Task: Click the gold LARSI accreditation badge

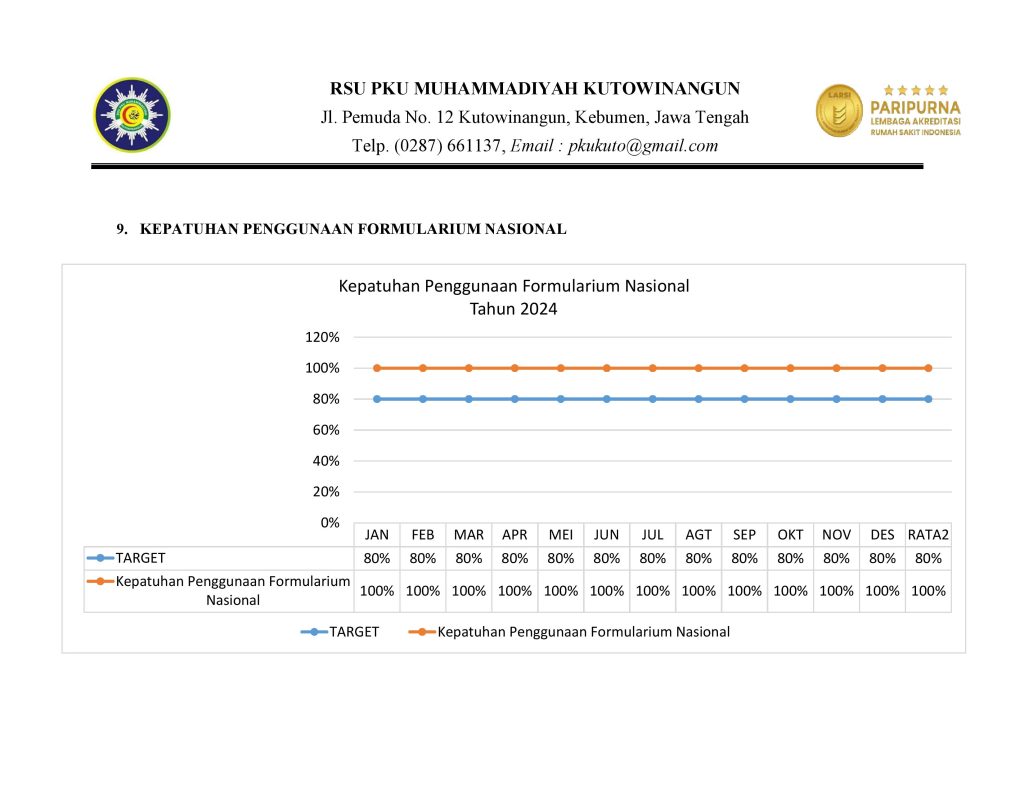Action: (838, 110)
